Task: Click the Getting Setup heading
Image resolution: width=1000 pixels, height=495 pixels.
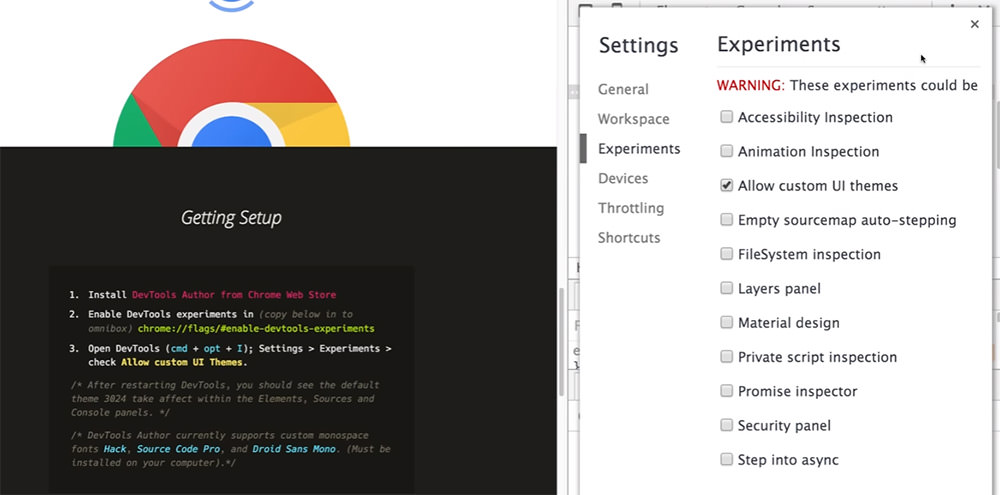Action: (x=231, y=218)
